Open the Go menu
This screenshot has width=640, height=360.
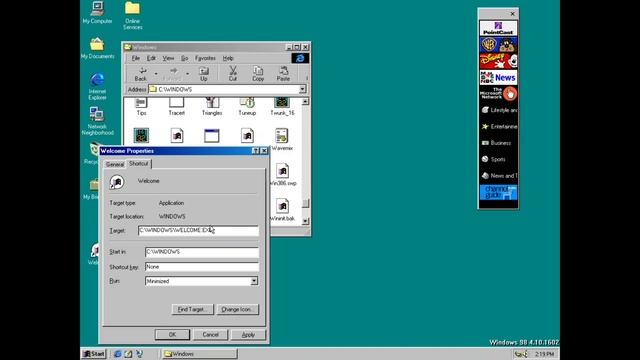(184, 58)
